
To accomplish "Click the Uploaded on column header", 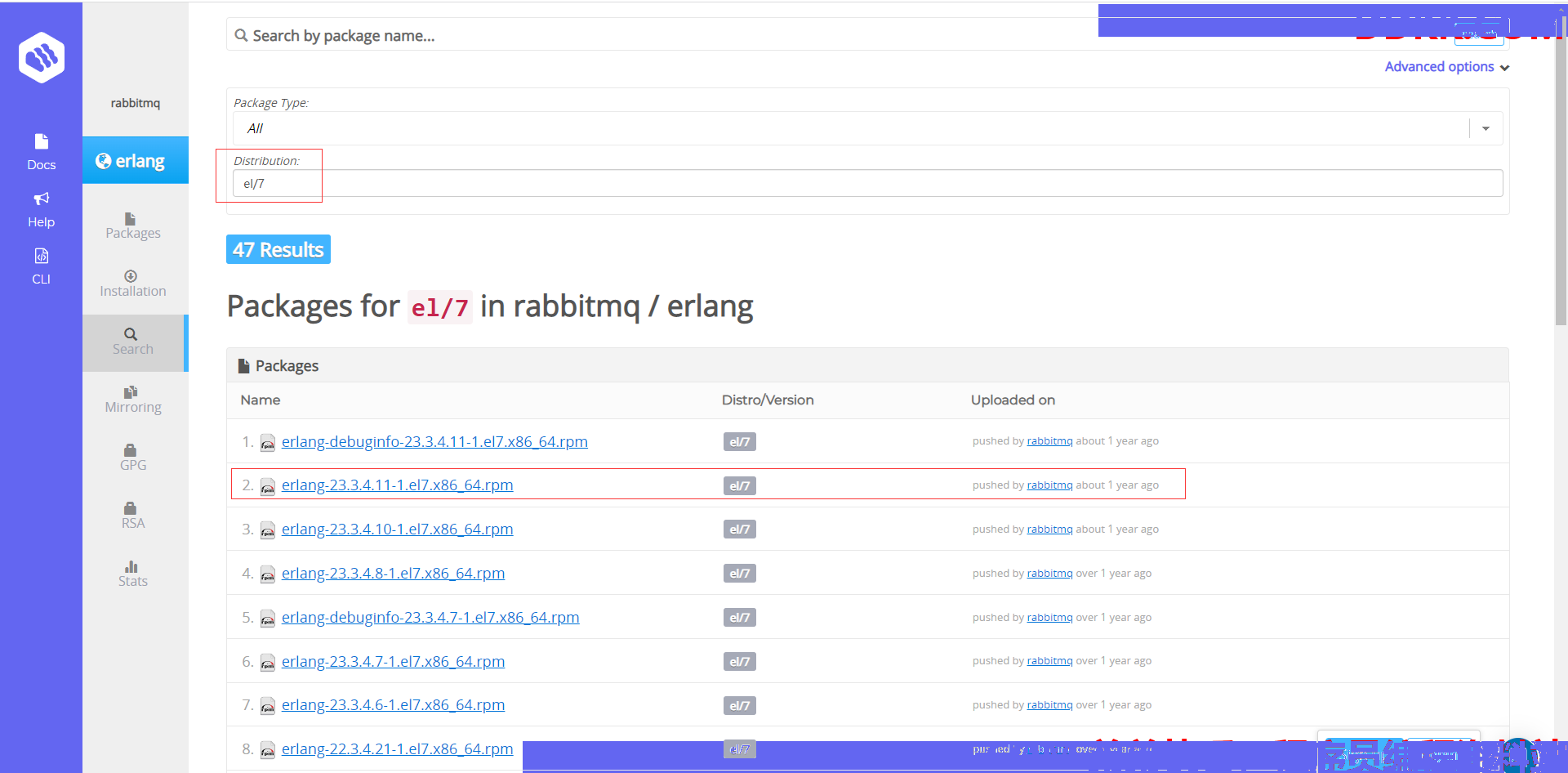I will [x=1013, y=400].
